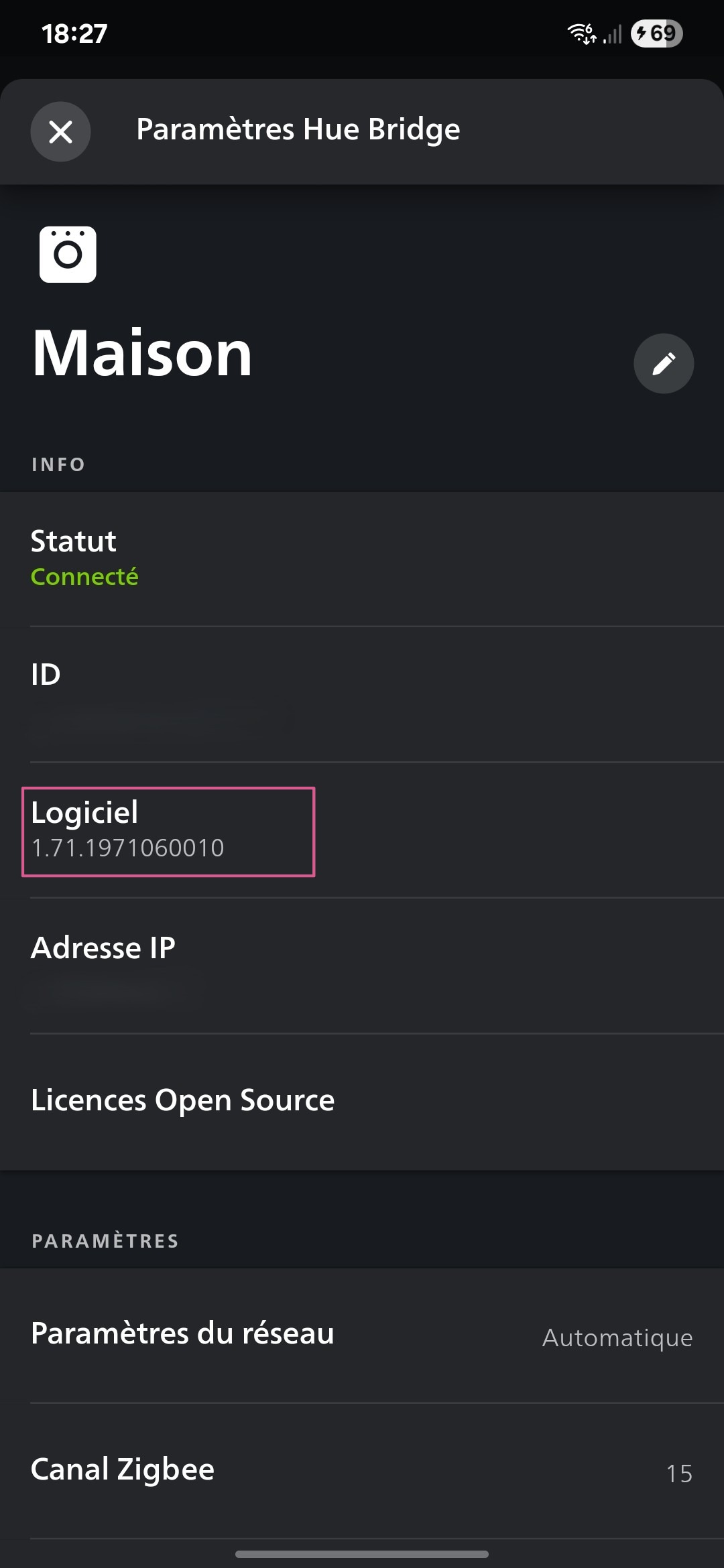Tap the Maison bridge name

[142, 353]
